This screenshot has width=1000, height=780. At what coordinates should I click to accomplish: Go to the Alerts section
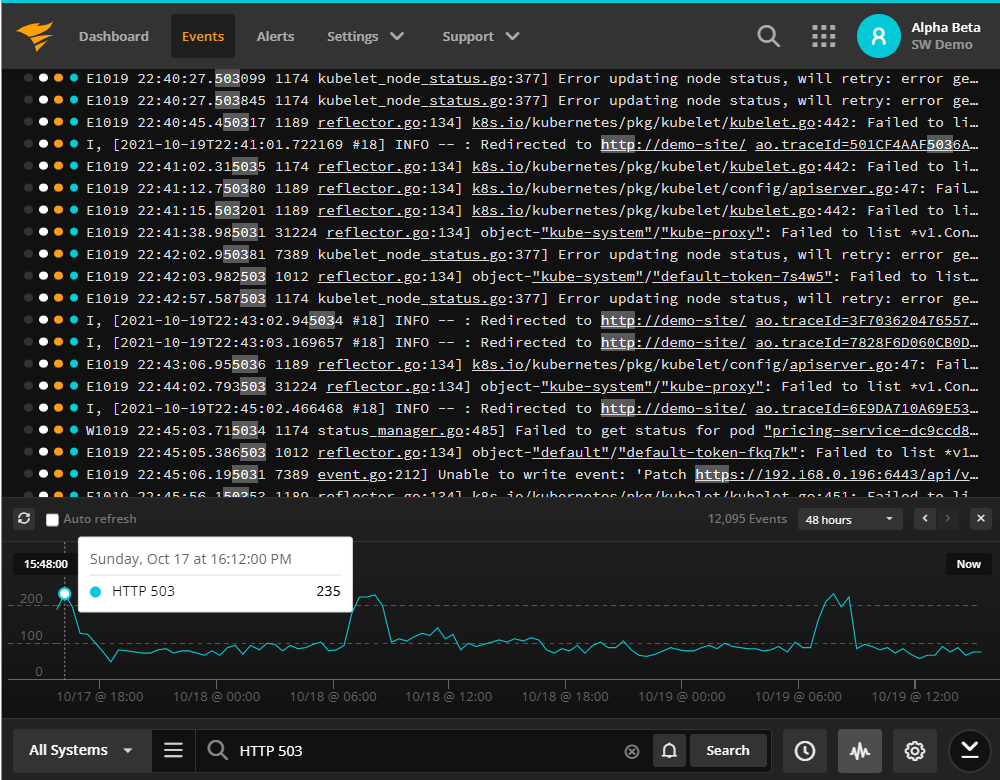[275, 36]
